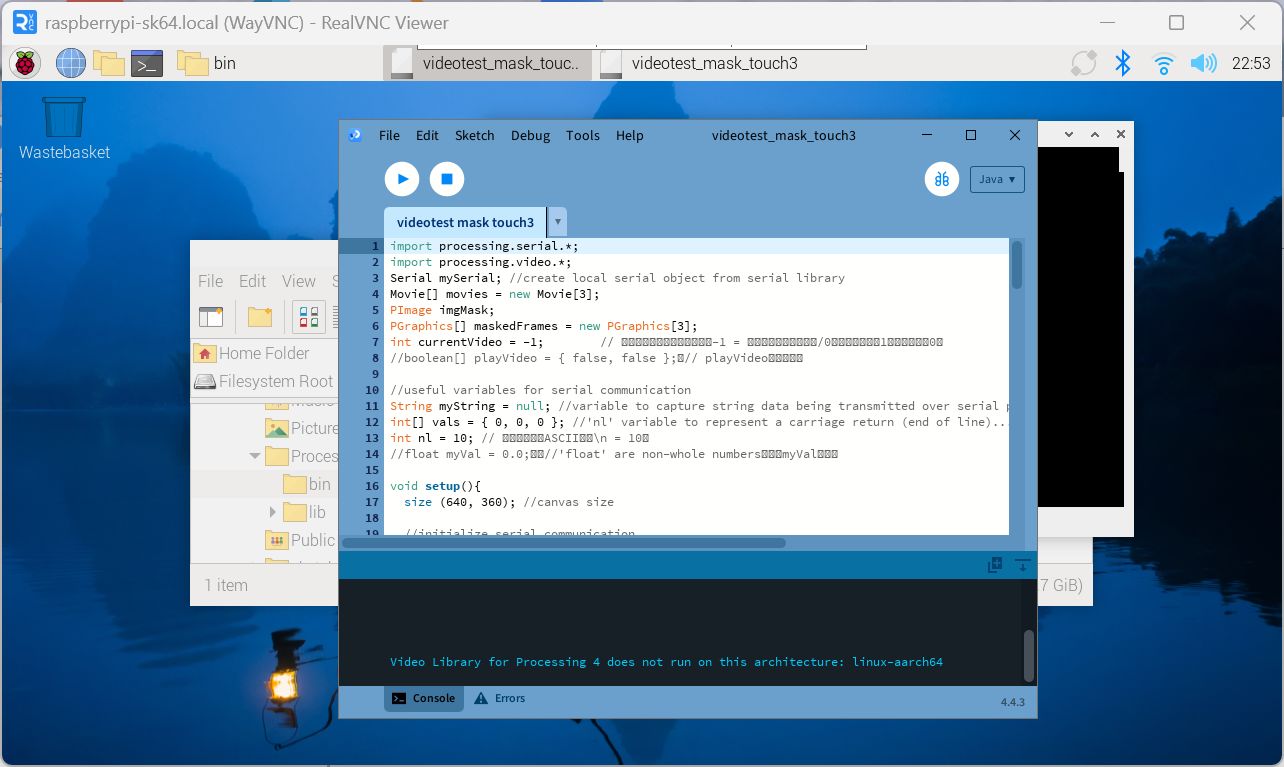The height and width of the screenshot is (767, 1284).
Task: Click the 22:53 clock
Action: coord(1251,63)
